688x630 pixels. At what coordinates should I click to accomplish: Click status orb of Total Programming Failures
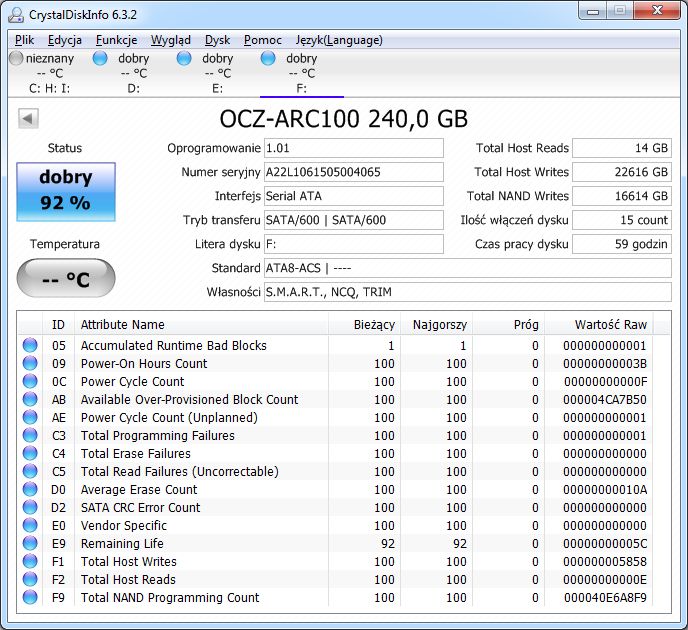30,435
